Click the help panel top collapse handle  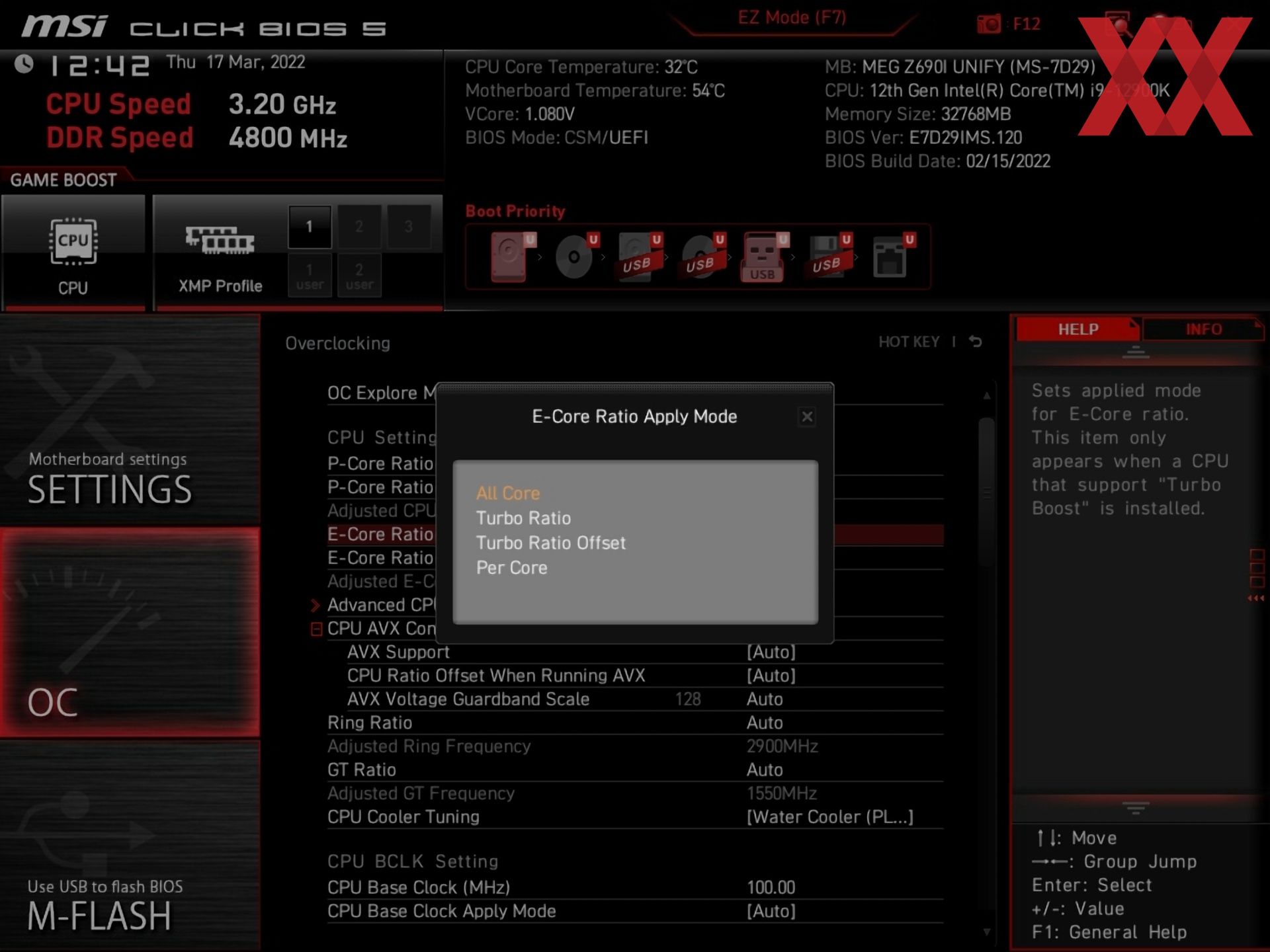point(1136,352)
